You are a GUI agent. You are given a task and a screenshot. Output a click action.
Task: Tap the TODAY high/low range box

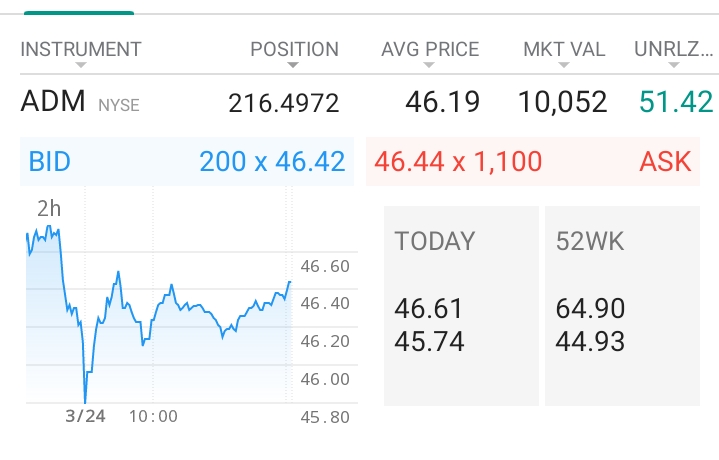coord(461,305)
